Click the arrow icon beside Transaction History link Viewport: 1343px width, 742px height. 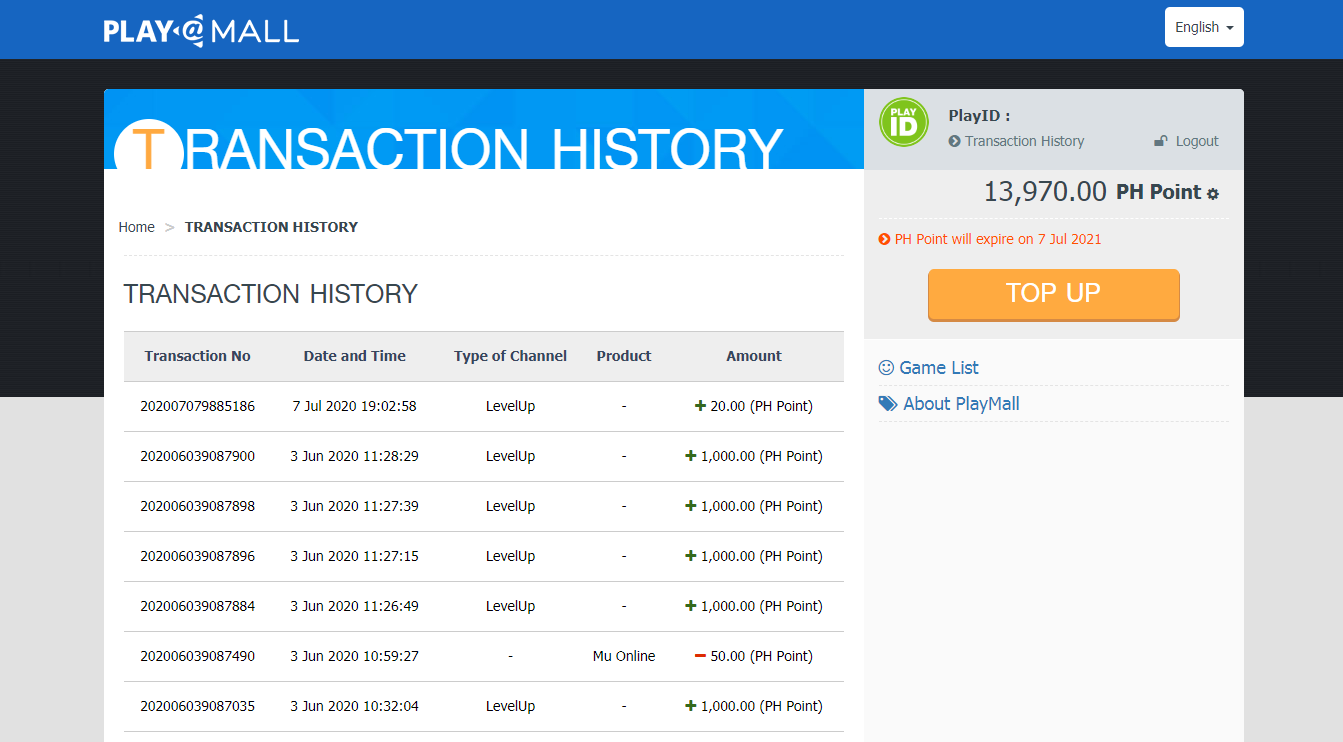pyautogui.click(x=955, y=141)
